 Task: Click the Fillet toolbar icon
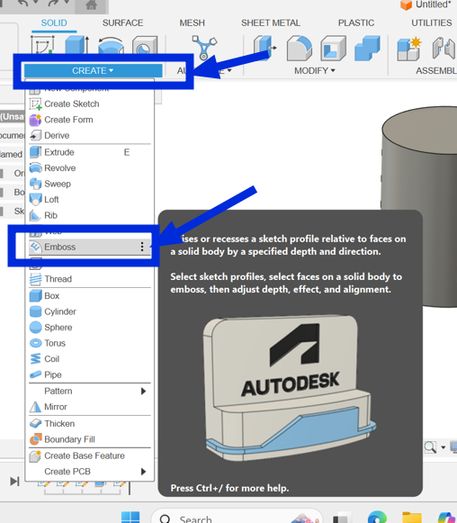299,48
